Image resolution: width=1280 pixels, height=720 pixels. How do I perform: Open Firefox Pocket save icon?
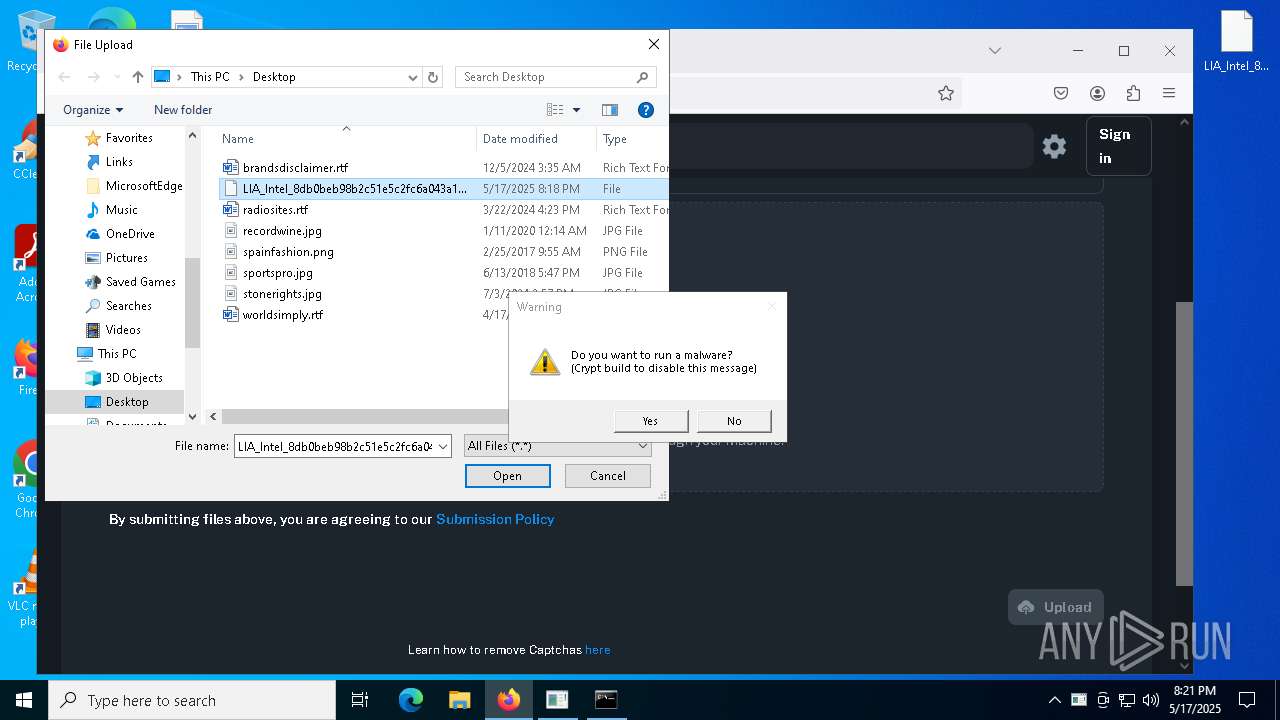tap(1061, 93)
